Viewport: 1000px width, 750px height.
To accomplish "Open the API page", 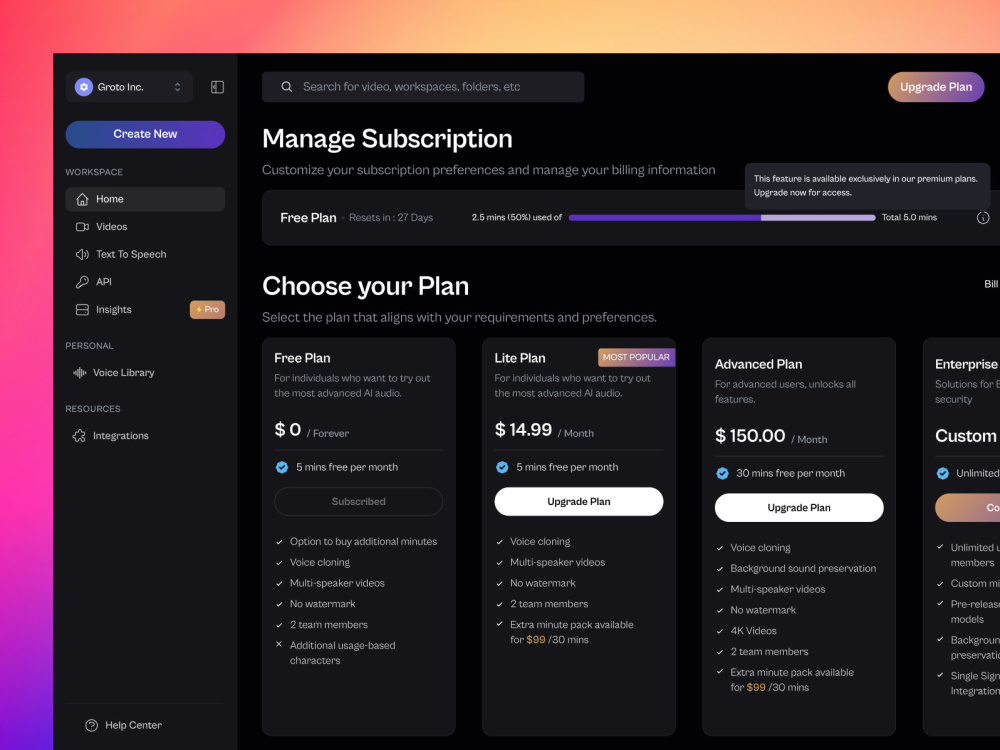I will (145, 281).
